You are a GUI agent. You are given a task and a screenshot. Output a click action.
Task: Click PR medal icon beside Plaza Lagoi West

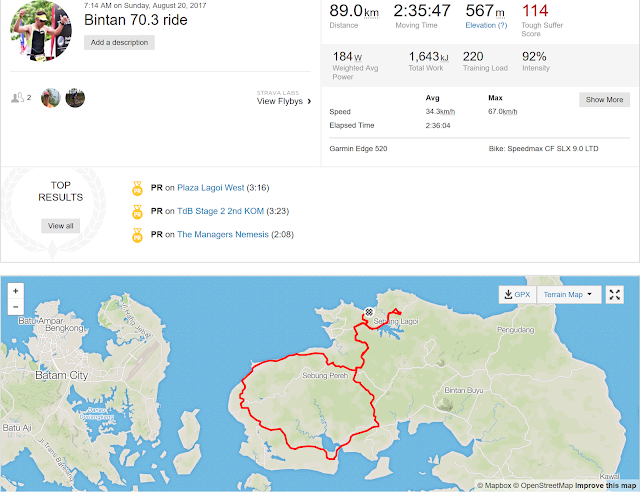click(137, 188)
